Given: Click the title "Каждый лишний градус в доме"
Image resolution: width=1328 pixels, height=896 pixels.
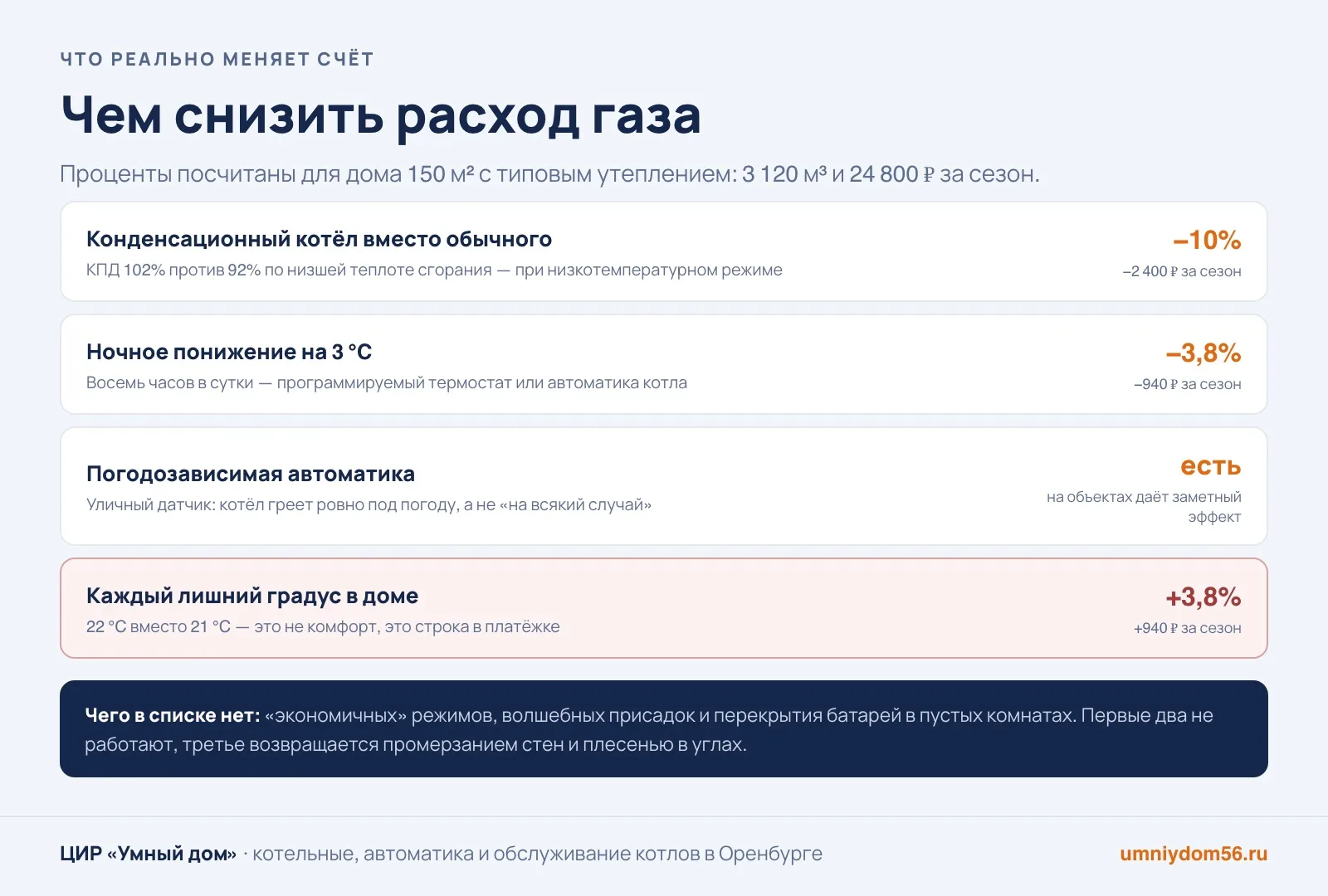Looking at the screenshot, I should pyautogui.click(x=252, y=596).
